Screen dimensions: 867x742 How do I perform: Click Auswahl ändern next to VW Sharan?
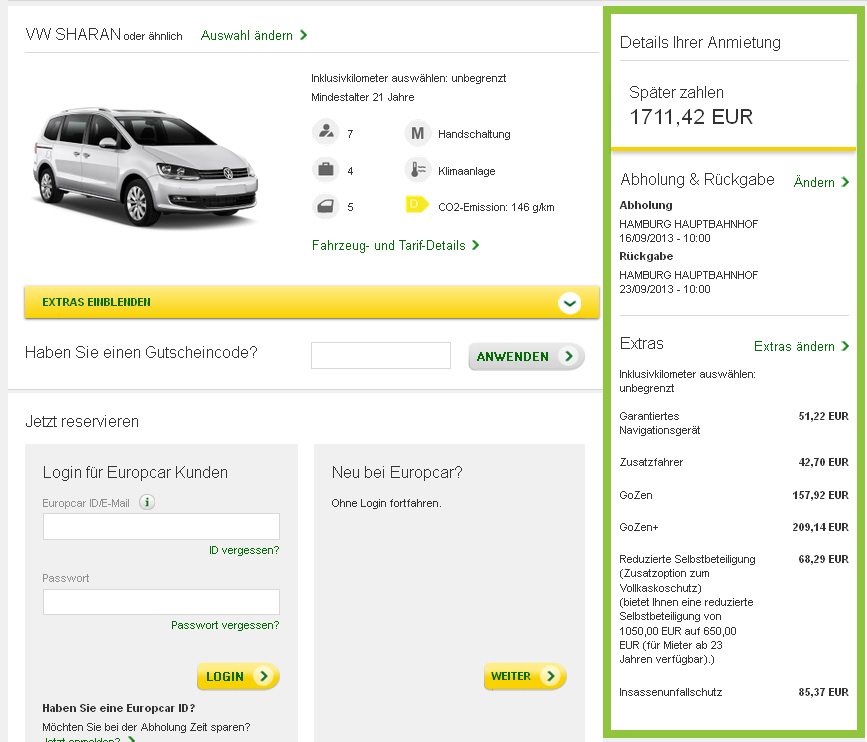click(x=253, y=35)
